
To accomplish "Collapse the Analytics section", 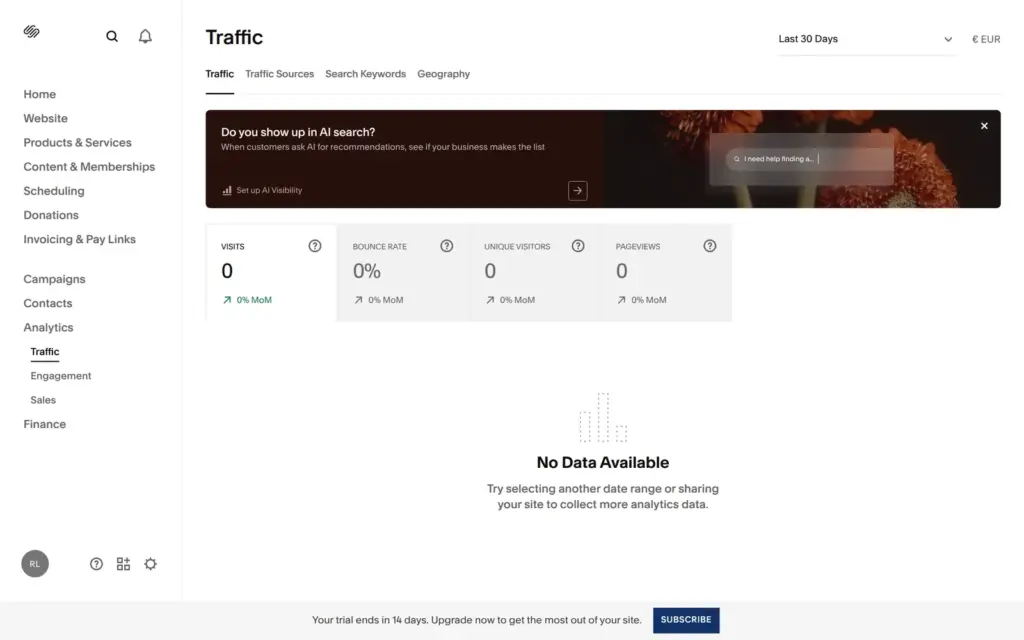I will pyautogui.click(x=48, y=327).
